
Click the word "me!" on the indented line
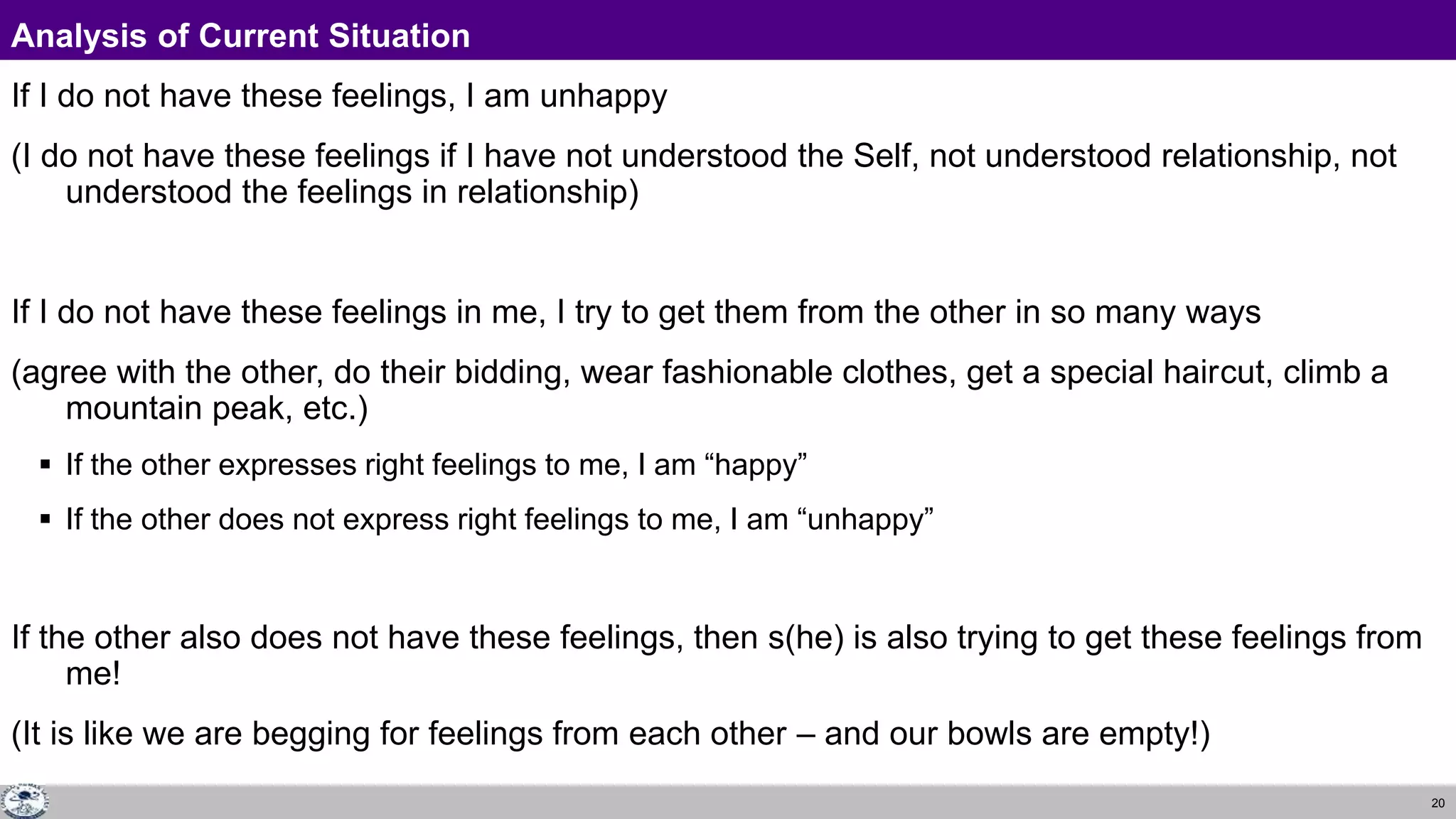[93, 673]
